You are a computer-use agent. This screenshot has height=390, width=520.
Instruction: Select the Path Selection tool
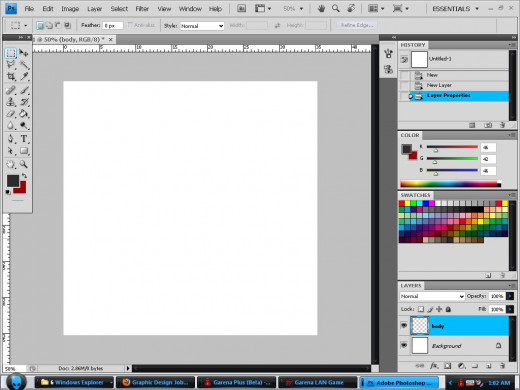(x=11, y=151)
